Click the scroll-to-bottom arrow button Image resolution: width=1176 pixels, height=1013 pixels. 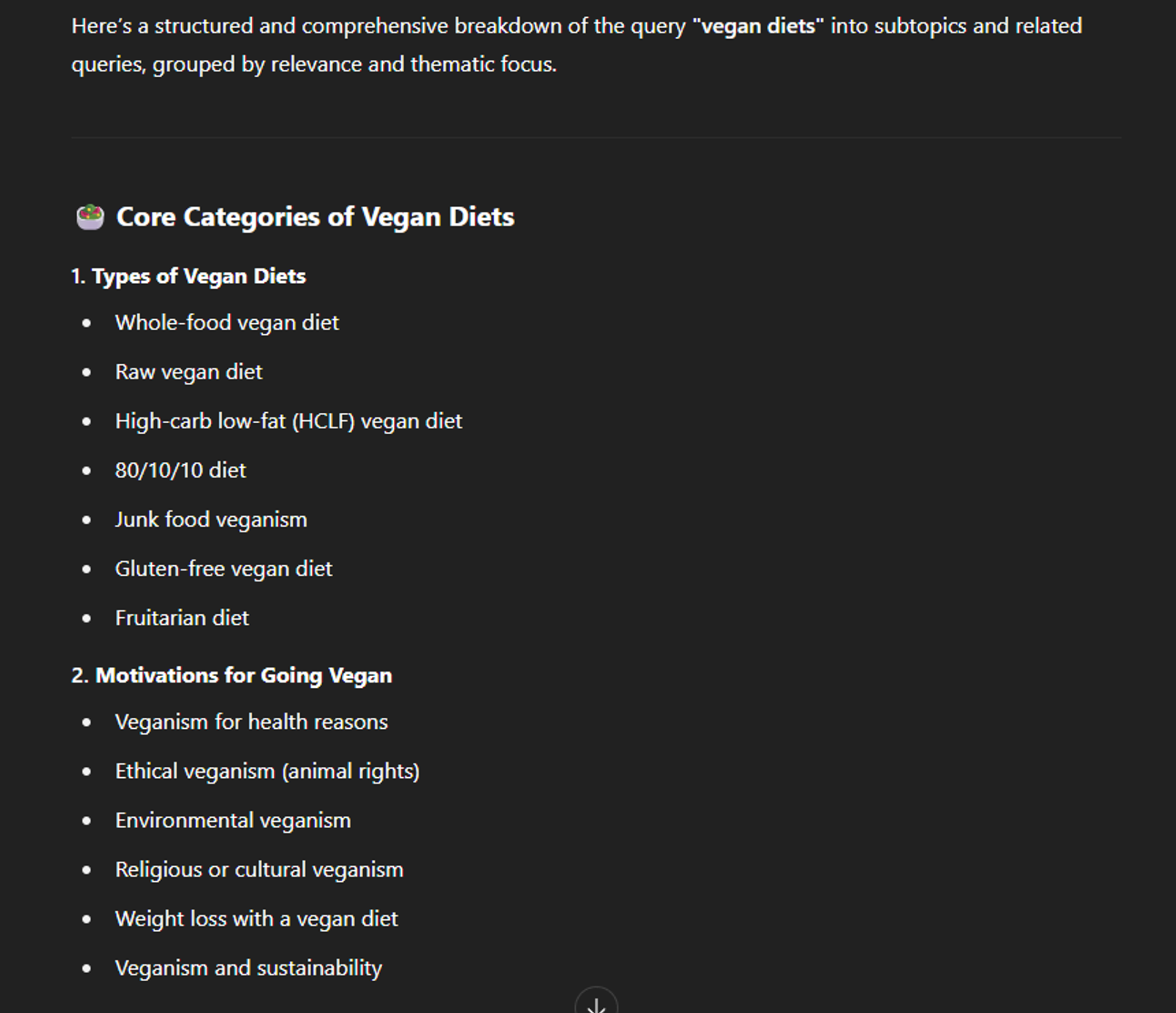pos(596,1001)
